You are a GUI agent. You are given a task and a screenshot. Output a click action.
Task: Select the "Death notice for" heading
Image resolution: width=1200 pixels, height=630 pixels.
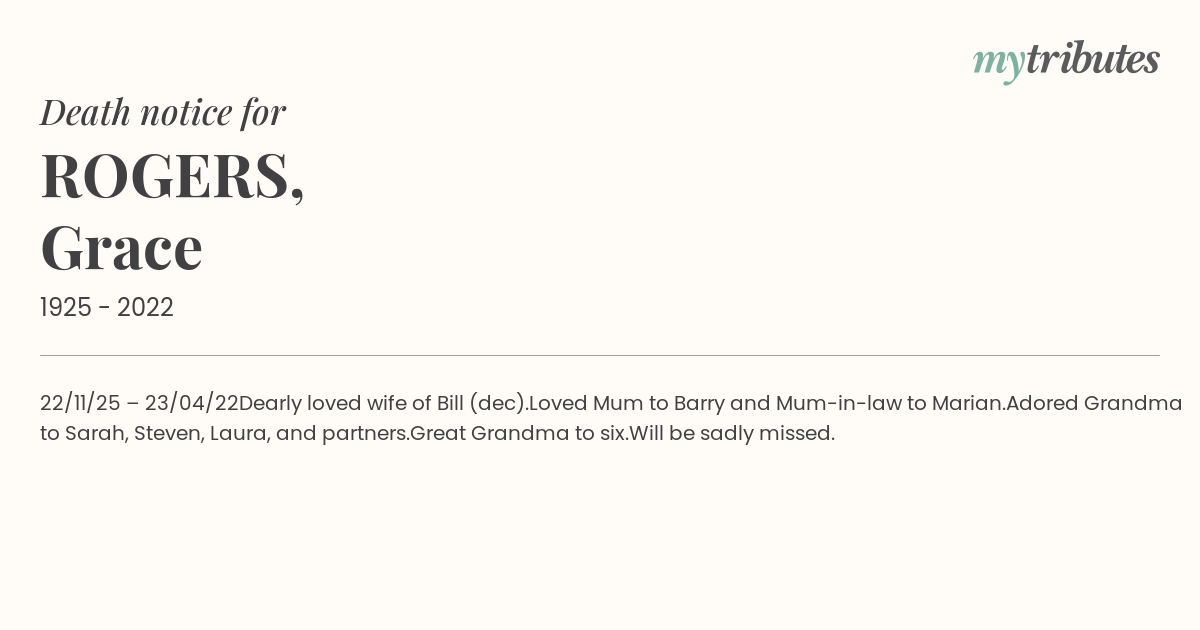[x=163, y=112]
